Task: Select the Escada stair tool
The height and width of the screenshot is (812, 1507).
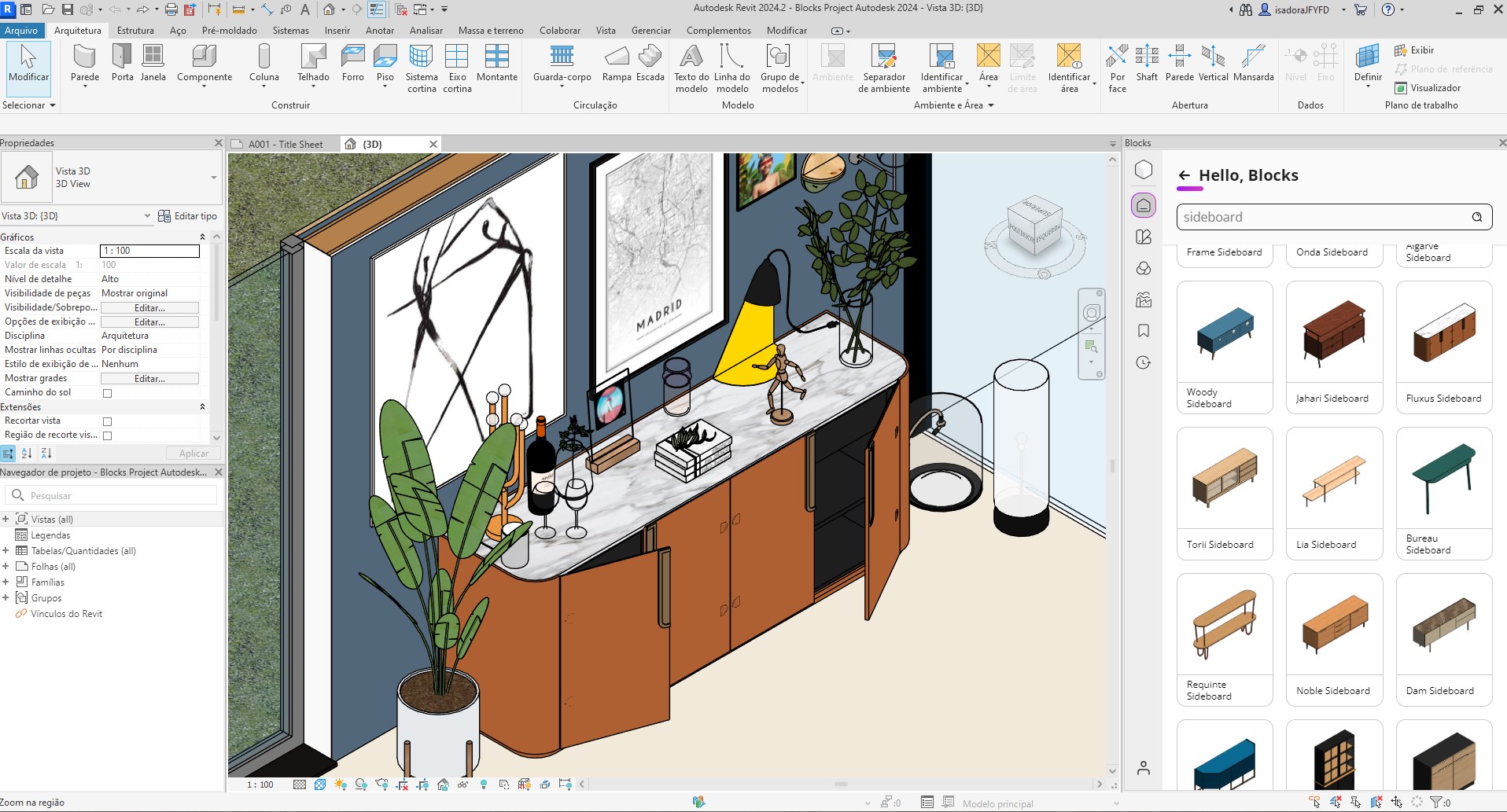Action: click(x=650, y=63)
